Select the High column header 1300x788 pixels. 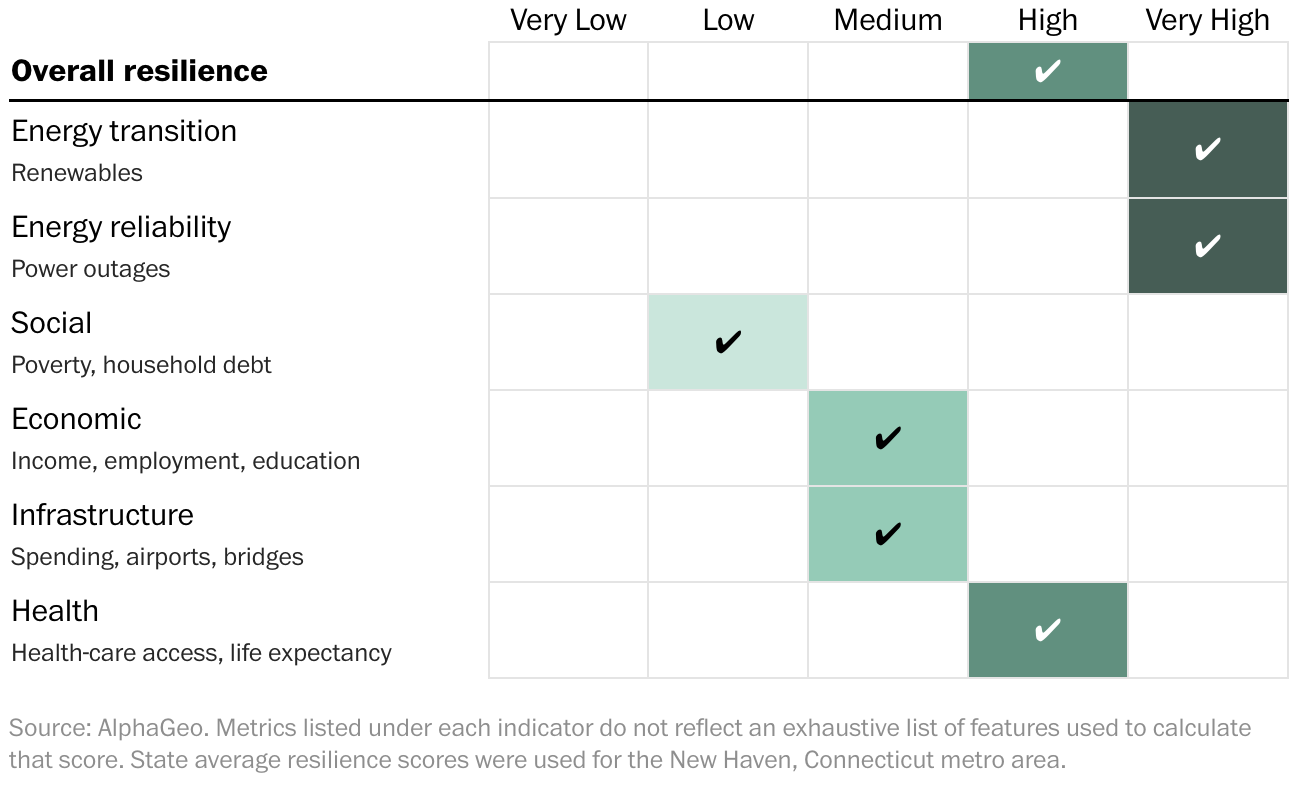pyautogui.click(x=1047, y=20)
